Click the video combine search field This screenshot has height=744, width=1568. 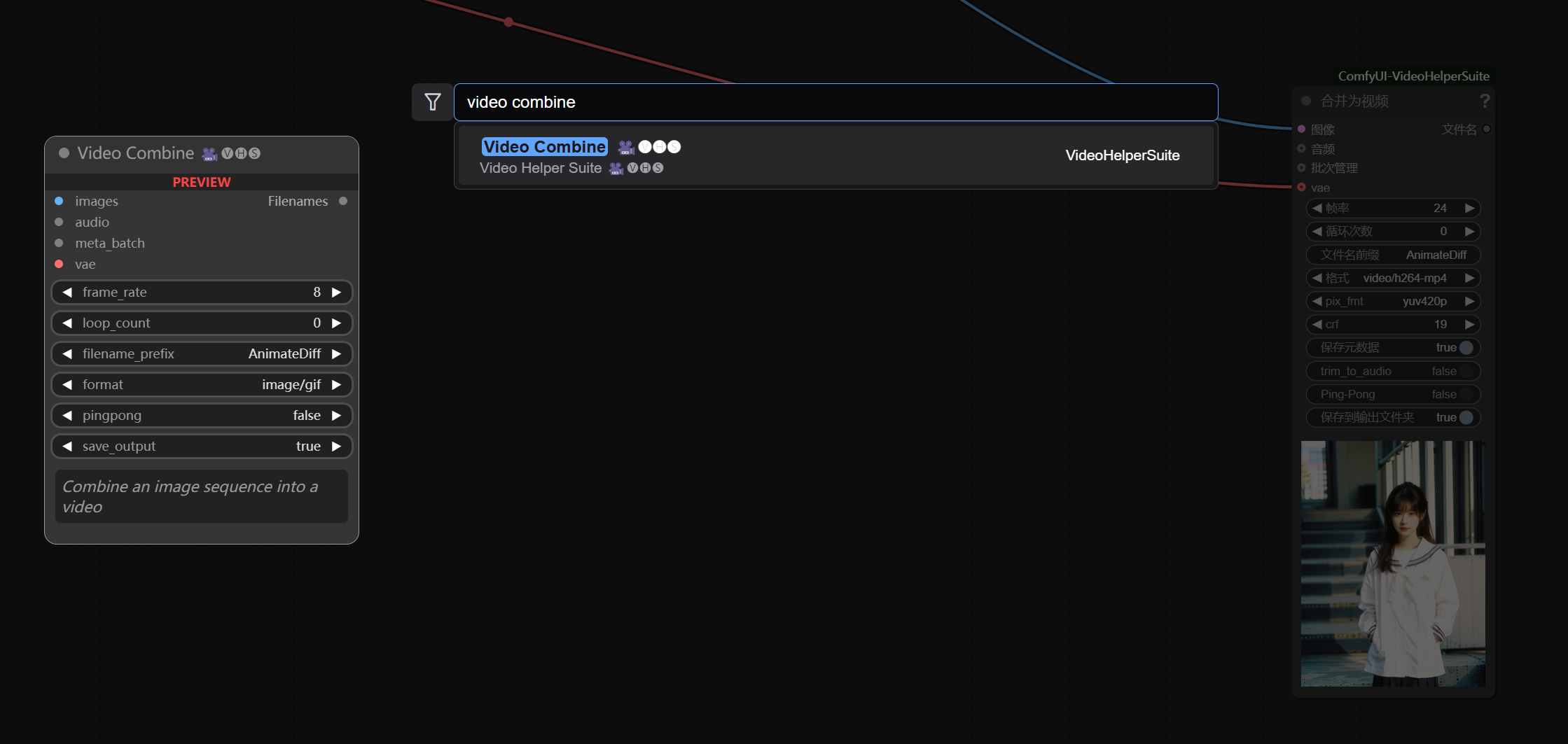[835, 102]
